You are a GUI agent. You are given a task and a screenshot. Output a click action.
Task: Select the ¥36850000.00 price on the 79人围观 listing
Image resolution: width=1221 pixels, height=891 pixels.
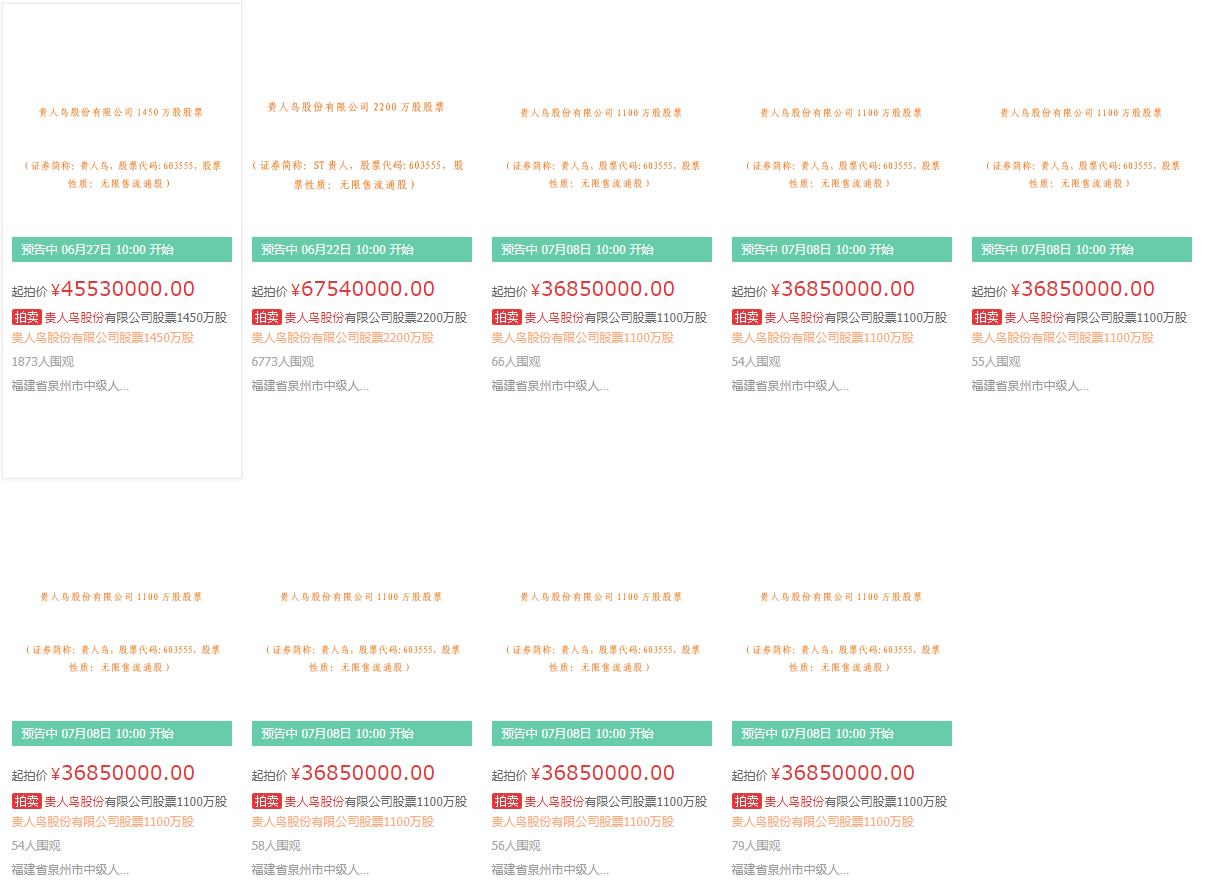click(x=843, y=773)
